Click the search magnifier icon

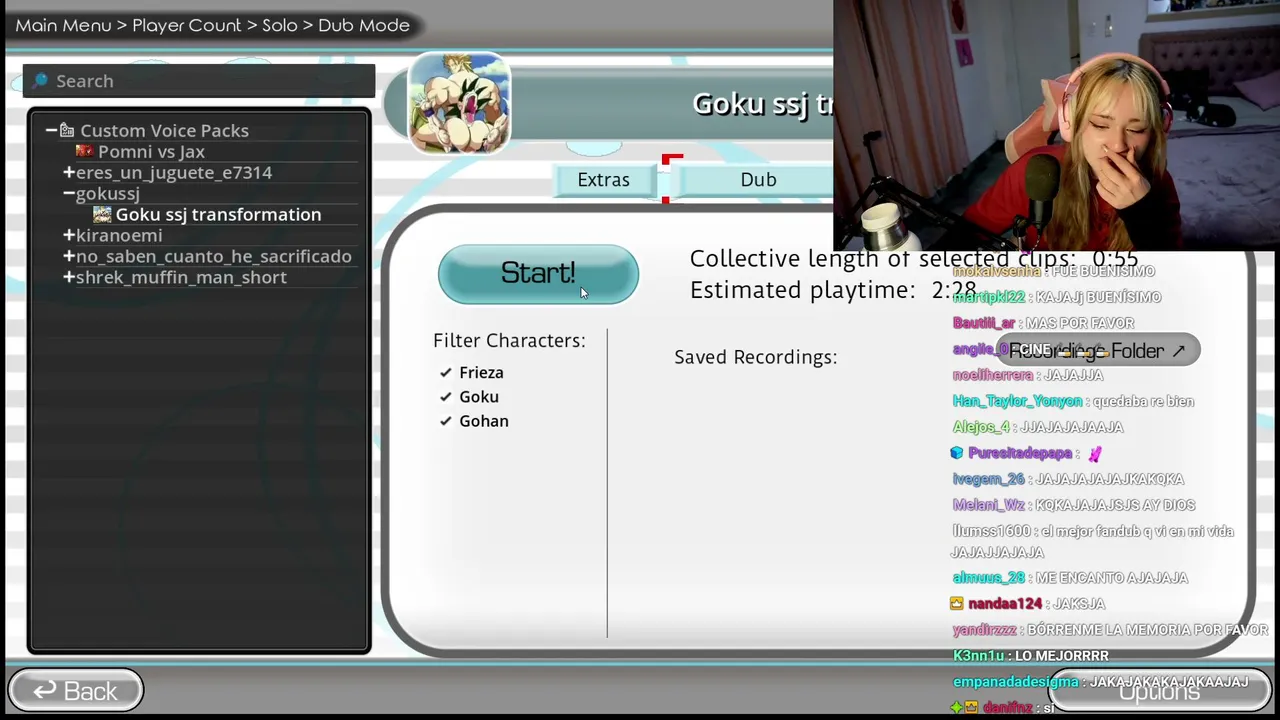pos(40,81)
